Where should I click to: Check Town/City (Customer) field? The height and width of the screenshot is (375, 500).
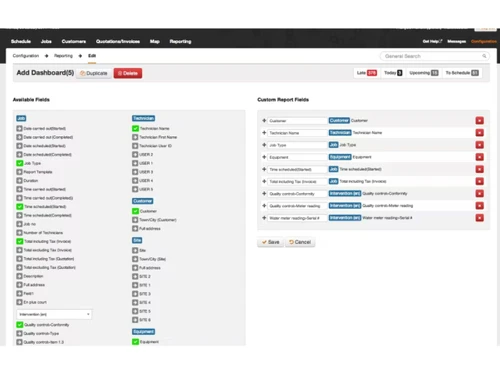tap(135, 220)
